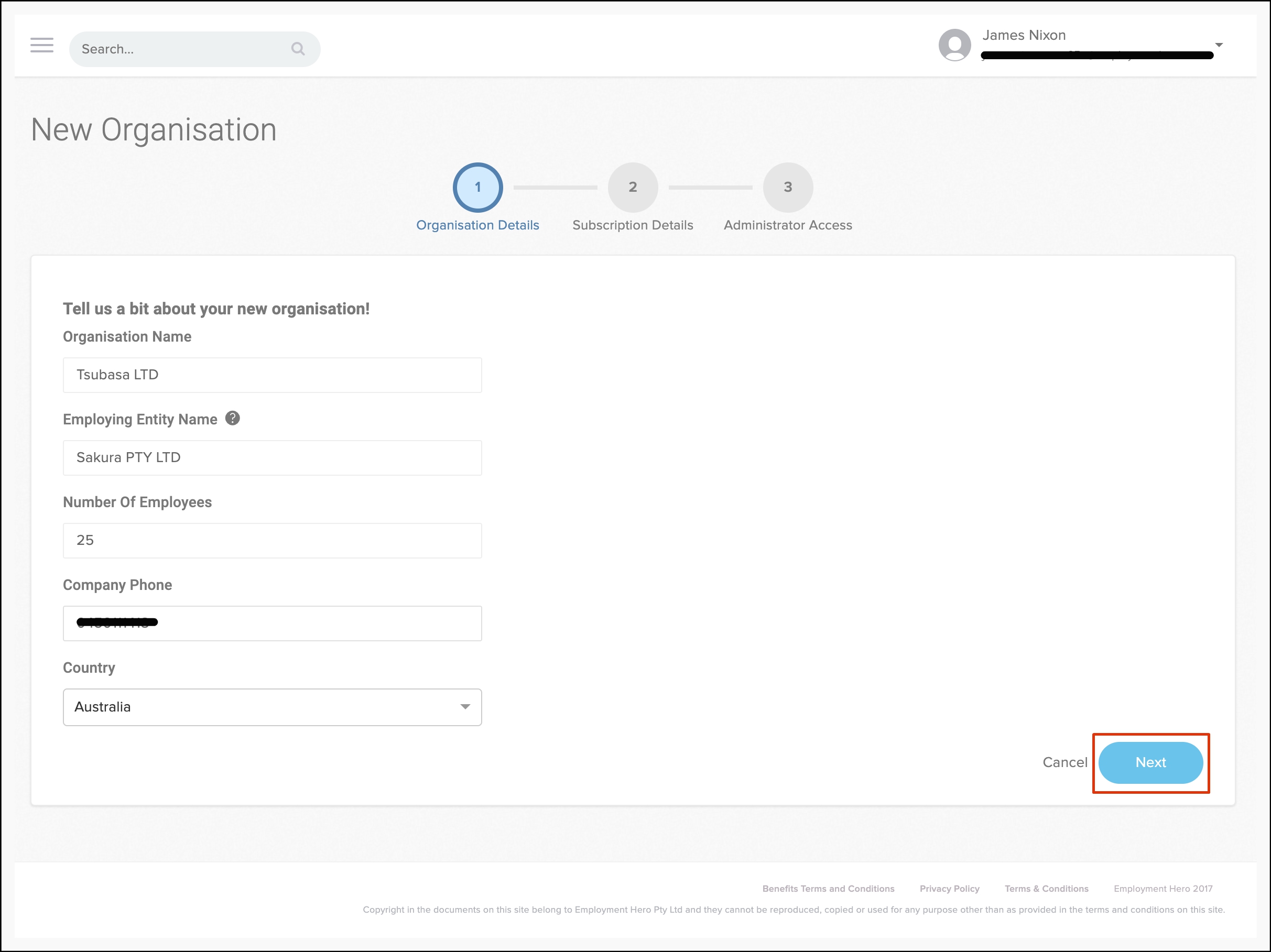Click the user avatar icon

point(954,45)
